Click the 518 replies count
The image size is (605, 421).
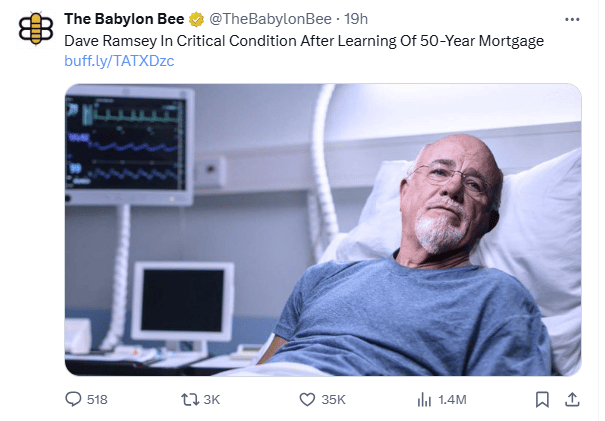(x=97, y=399)
